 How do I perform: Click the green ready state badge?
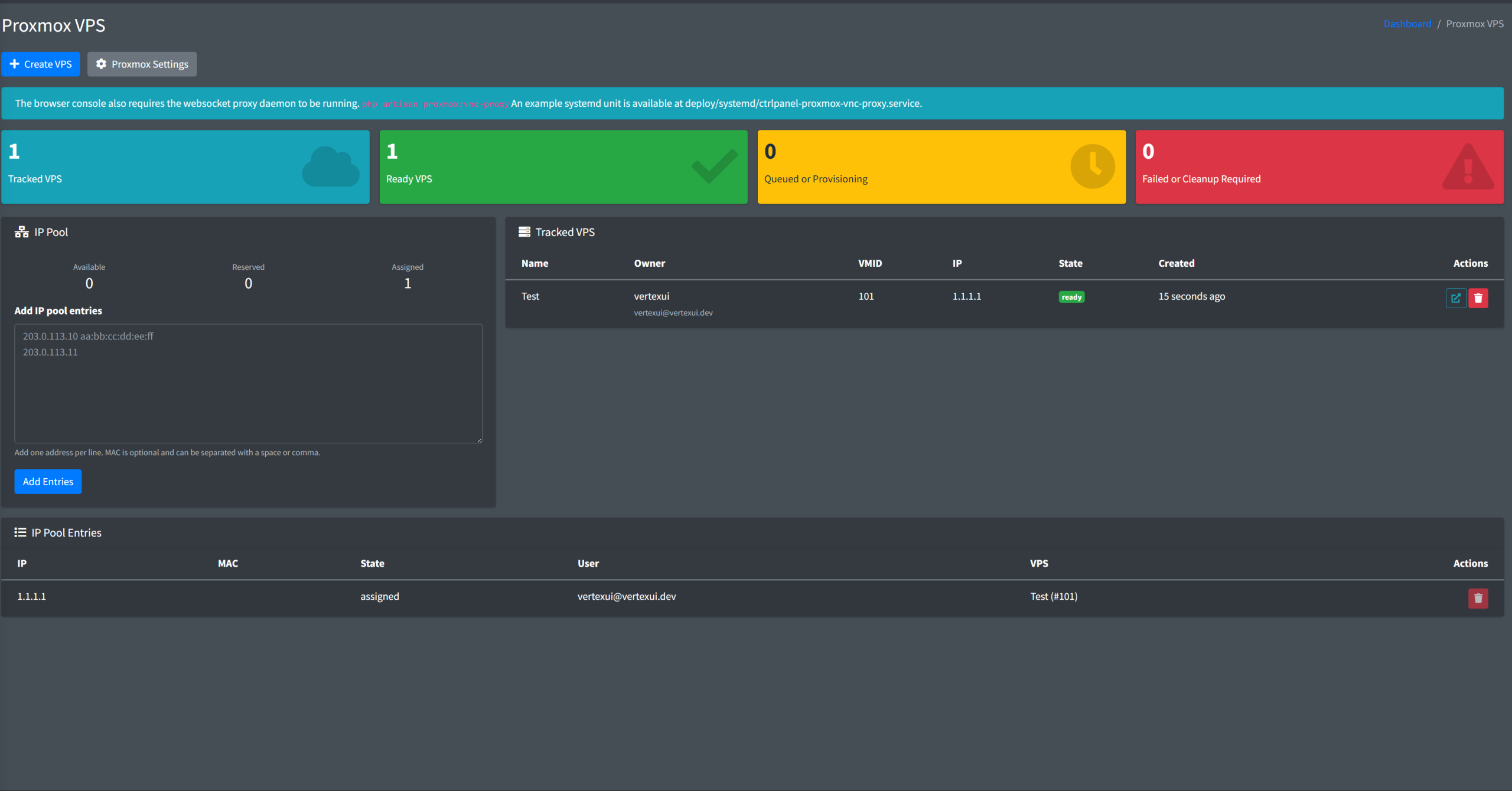1071,297
